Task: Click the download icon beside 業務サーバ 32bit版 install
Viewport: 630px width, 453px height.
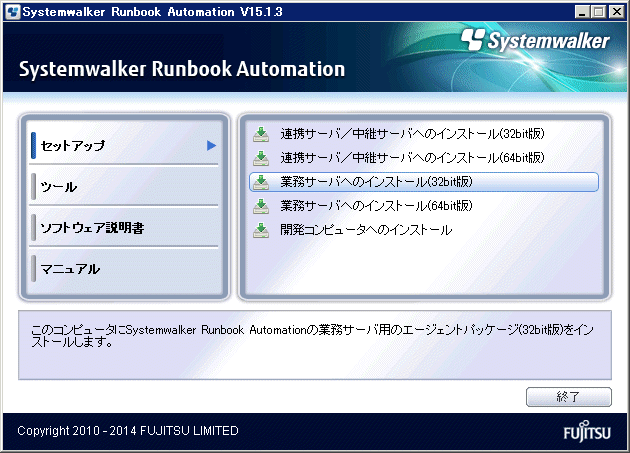Action: point(261,182)
